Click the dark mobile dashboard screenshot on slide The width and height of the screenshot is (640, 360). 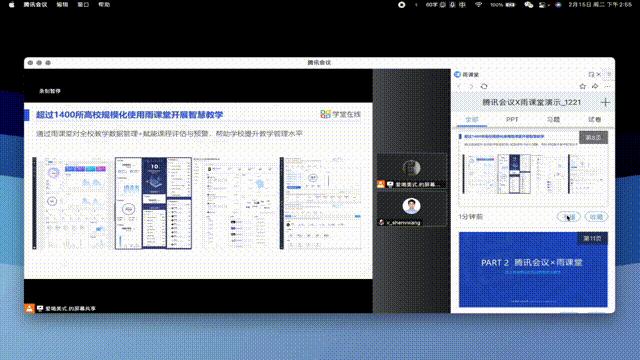click(x=153, y=203)
